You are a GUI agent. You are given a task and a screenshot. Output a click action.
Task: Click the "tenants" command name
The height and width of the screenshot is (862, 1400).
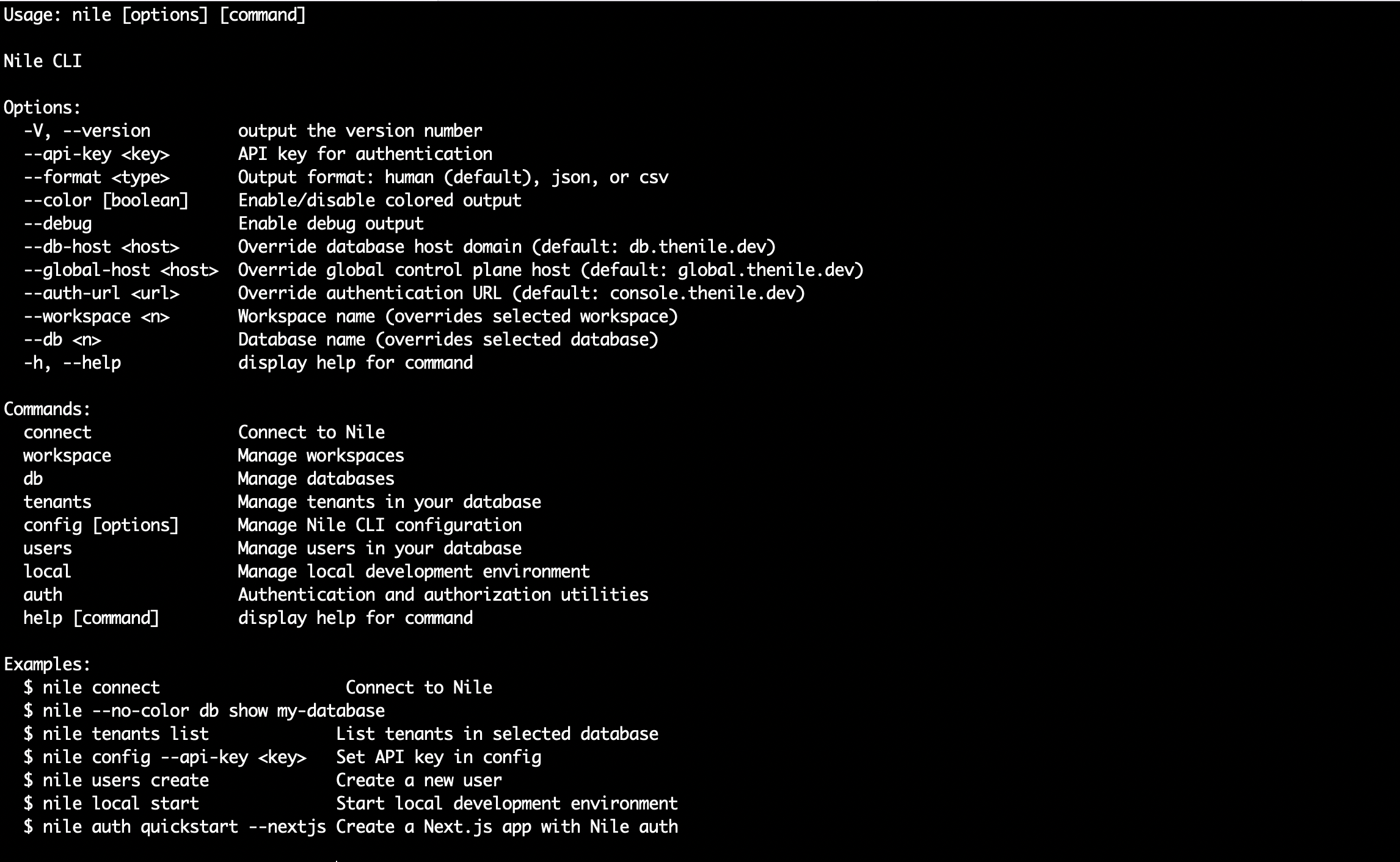click(x=57, y=502)
